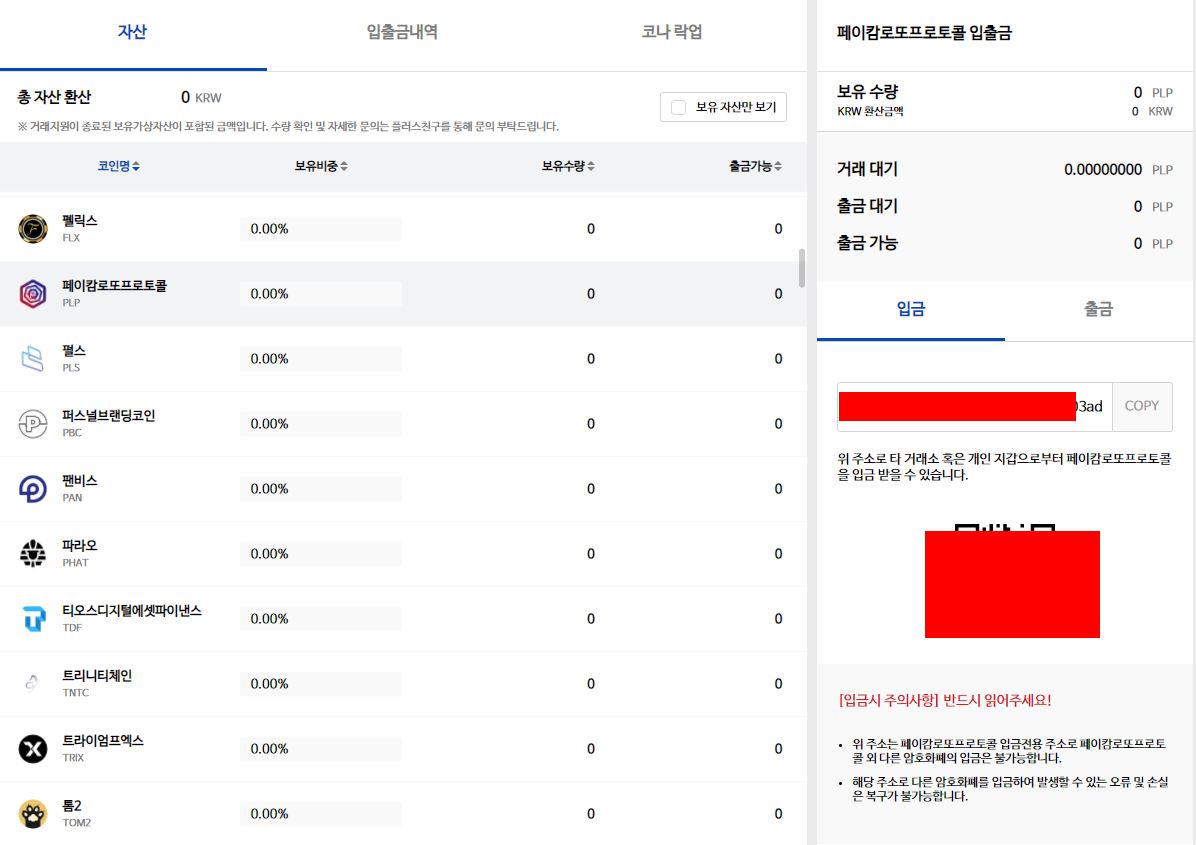Open the 코나 락업 tab
This screenshot has width=1196, height=845.
click(671, 33)
